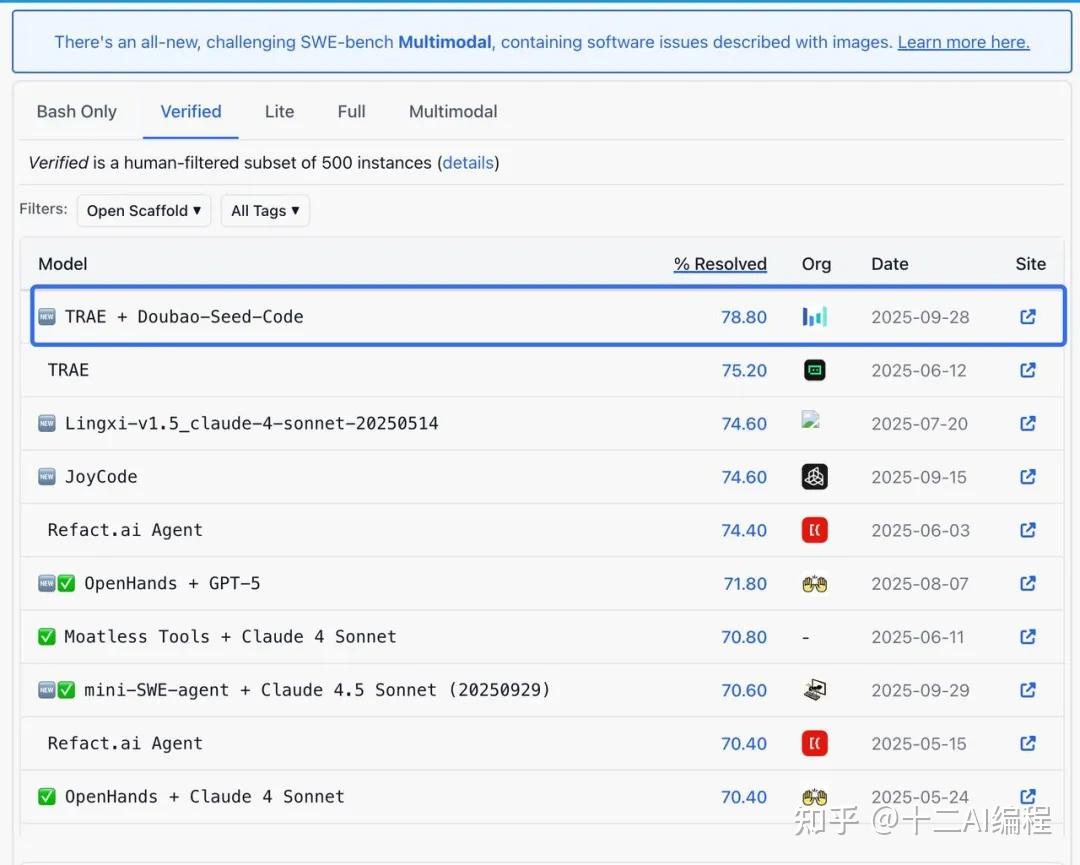Screen dimensions: 1080x865
Task: Click green checkmark beside Moatless Tools
Action: [47, 637]
